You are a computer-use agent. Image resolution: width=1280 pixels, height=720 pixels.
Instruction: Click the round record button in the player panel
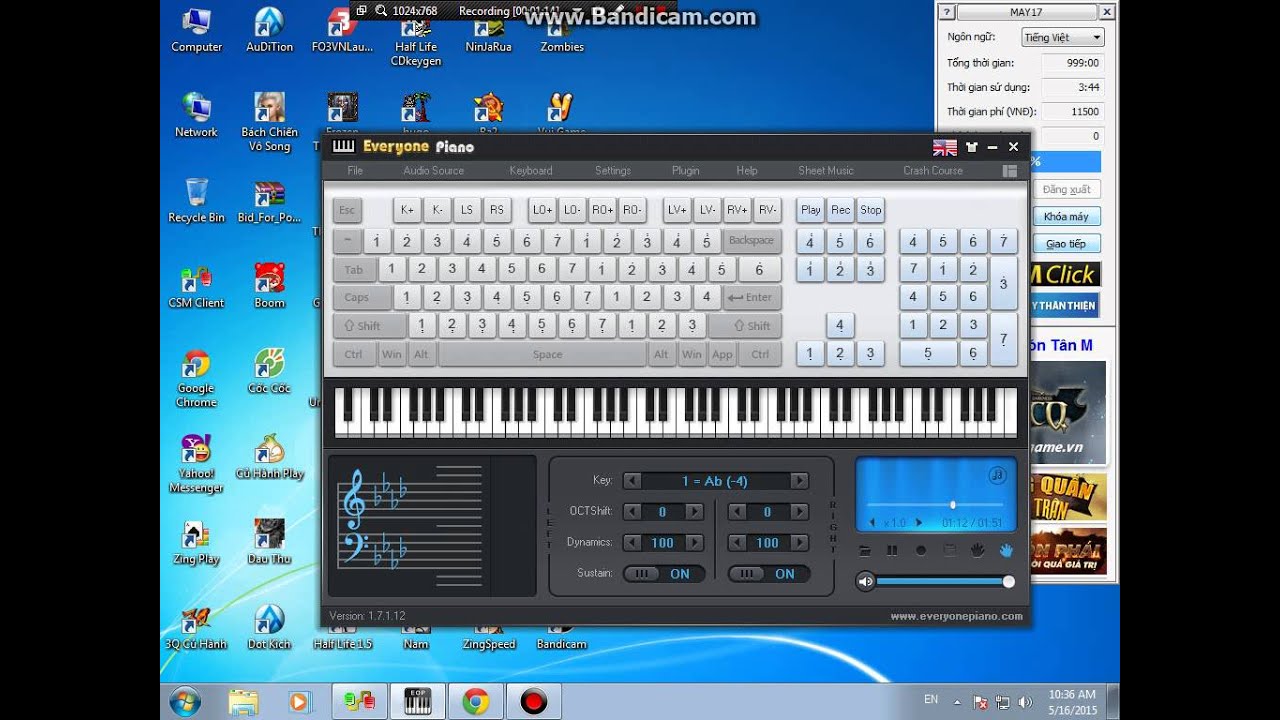921,550
